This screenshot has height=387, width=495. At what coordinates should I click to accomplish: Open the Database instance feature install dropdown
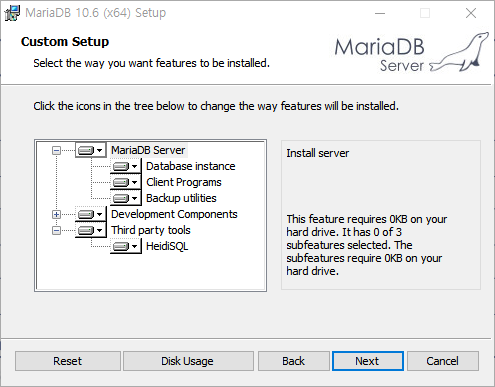pyautogui.click(x=126, y=166)
